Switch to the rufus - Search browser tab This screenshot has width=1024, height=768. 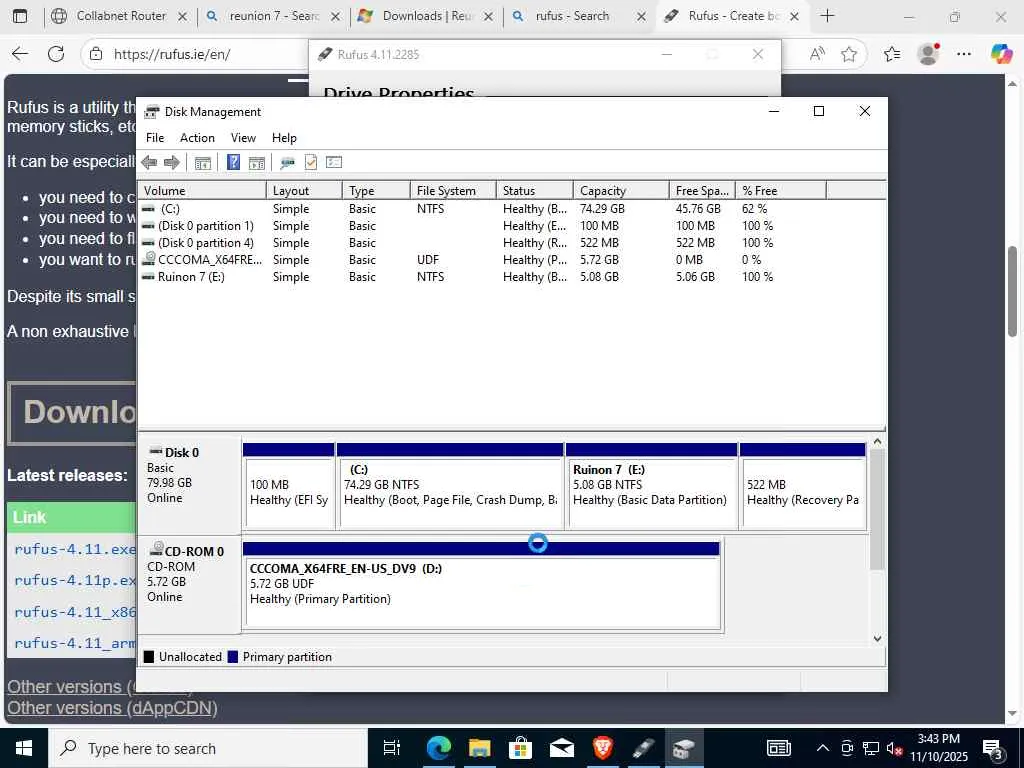click(579, 16)
